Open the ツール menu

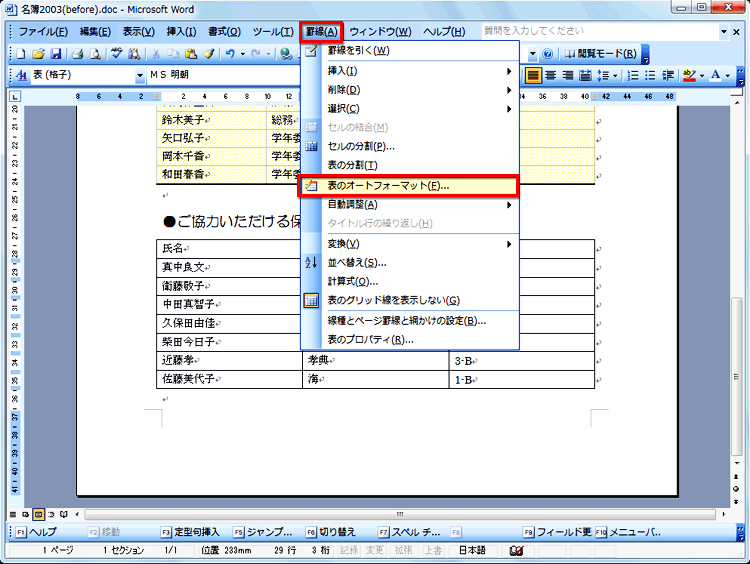[273, 32]
